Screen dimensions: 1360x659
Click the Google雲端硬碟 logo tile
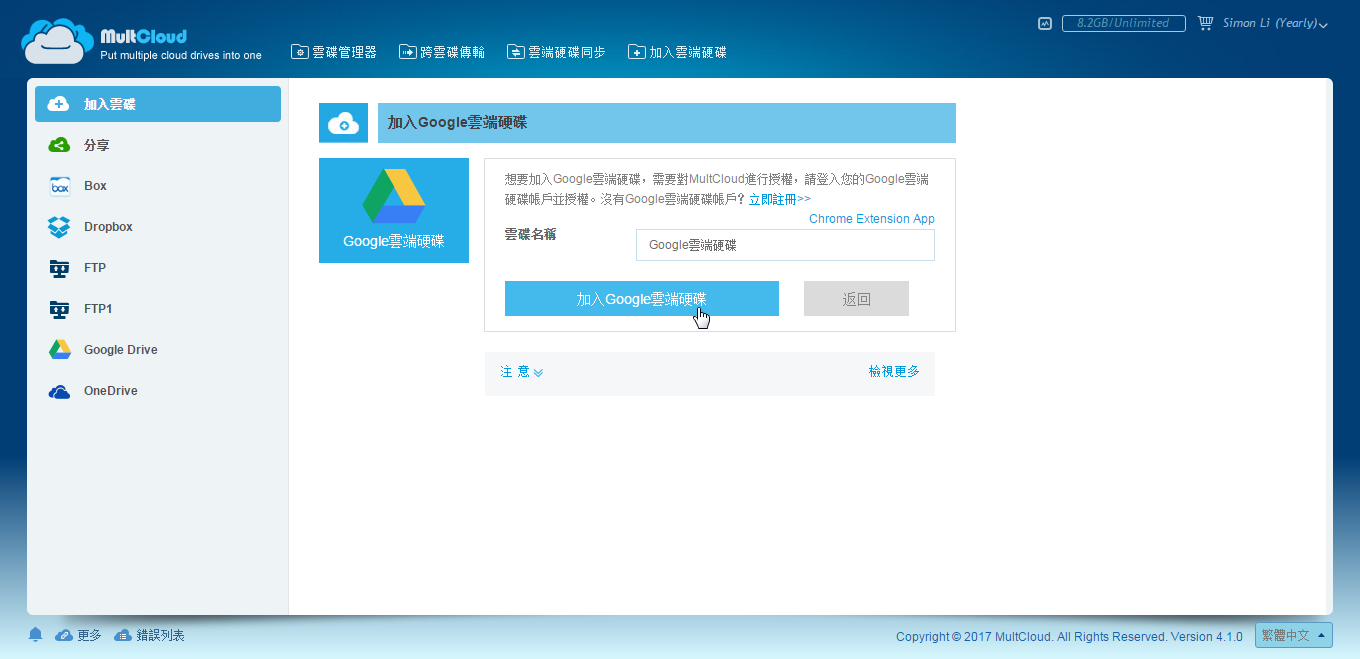[x=394, y=210]
